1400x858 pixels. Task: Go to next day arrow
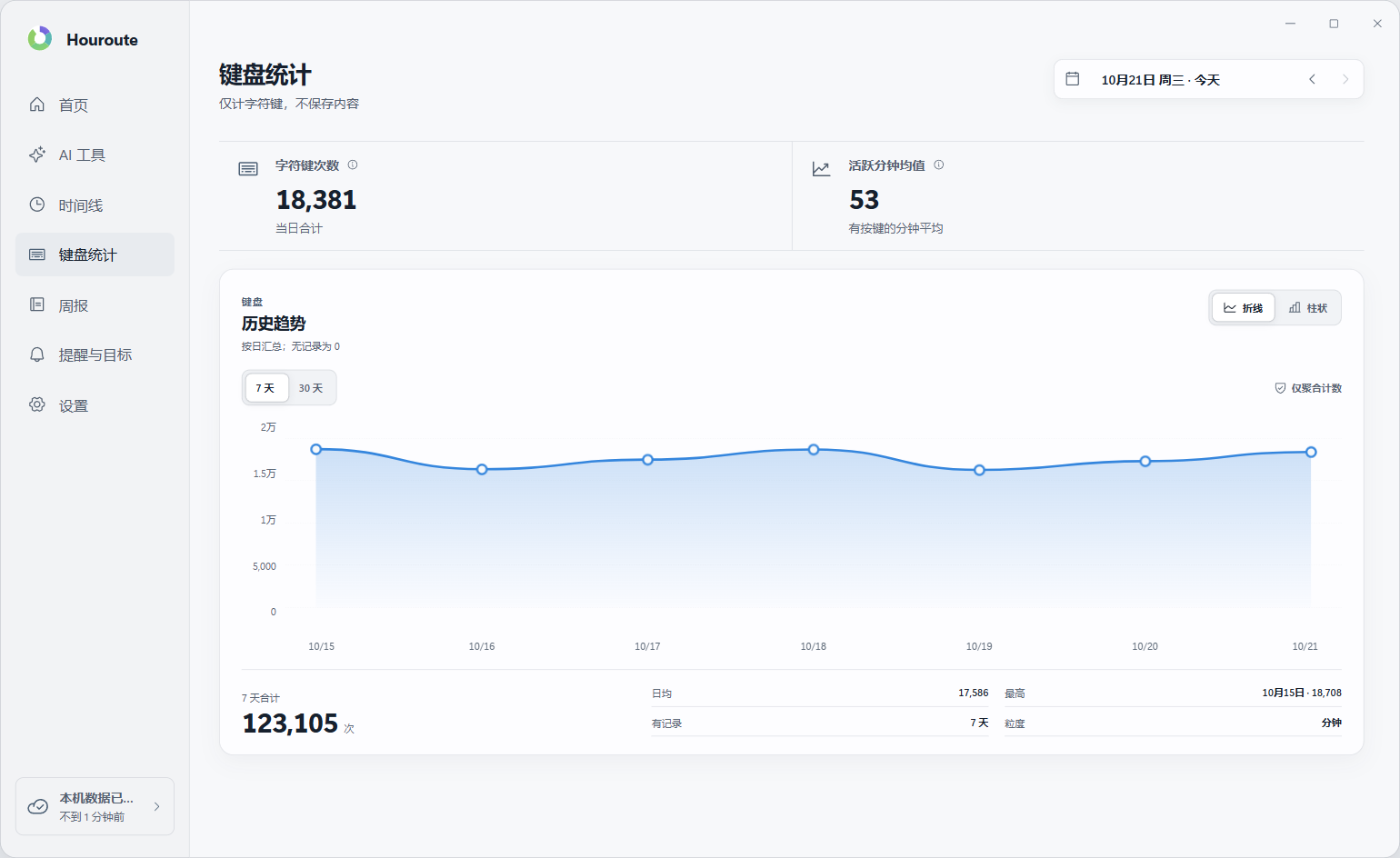pos(1345,79)
